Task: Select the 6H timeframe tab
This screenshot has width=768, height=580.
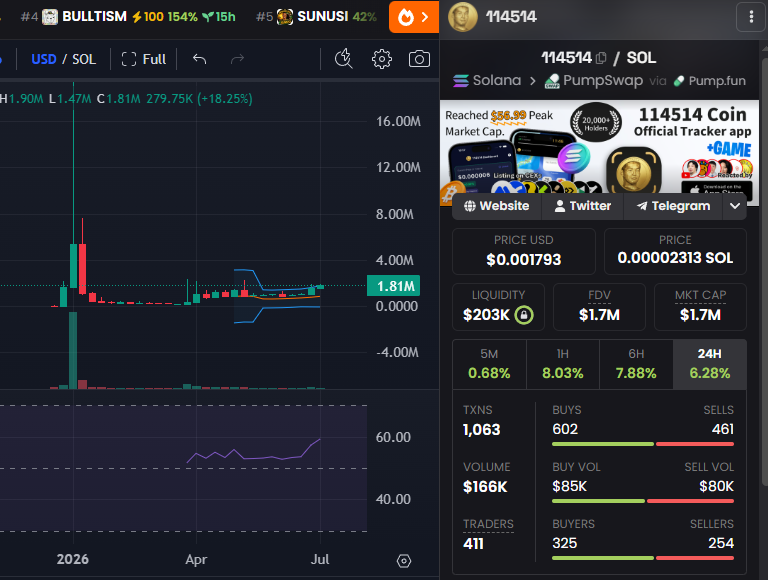Action: click(636, 364)
